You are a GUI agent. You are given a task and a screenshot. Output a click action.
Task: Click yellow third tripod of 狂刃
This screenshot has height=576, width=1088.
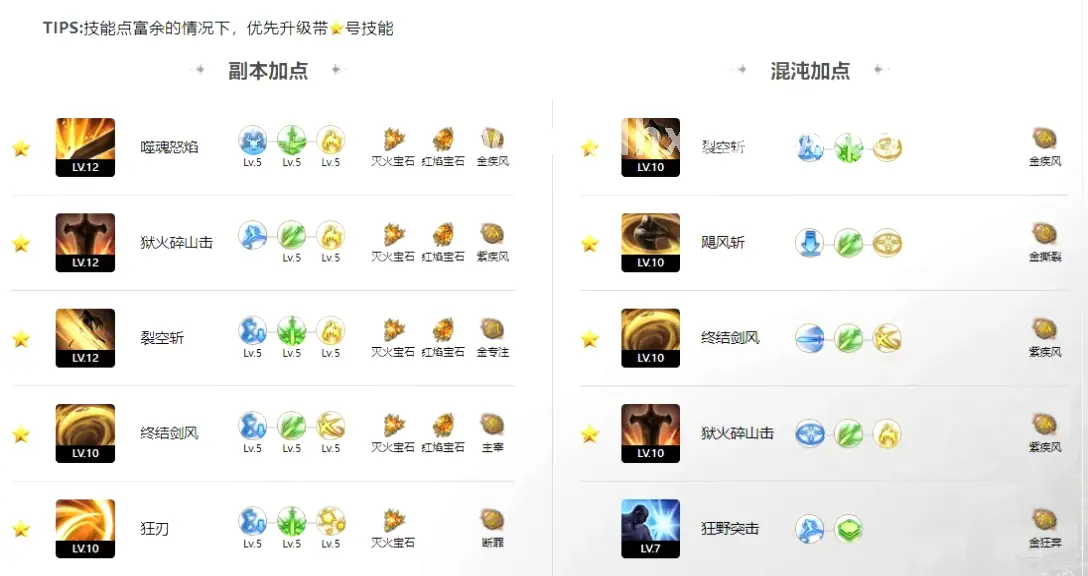tap(330, 521)
